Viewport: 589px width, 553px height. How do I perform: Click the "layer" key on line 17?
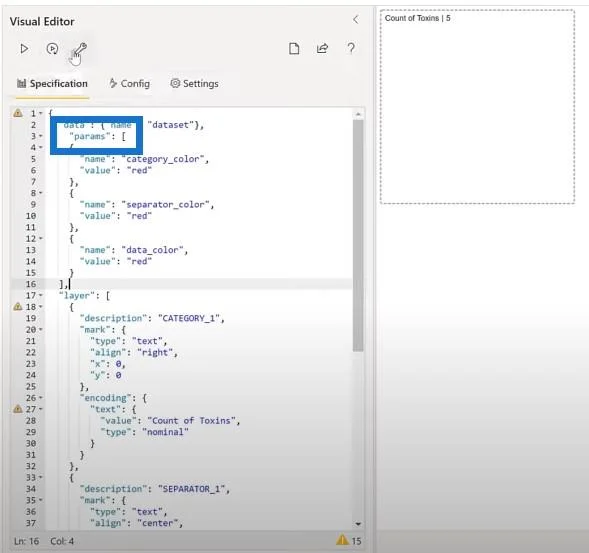pos(77,296)
